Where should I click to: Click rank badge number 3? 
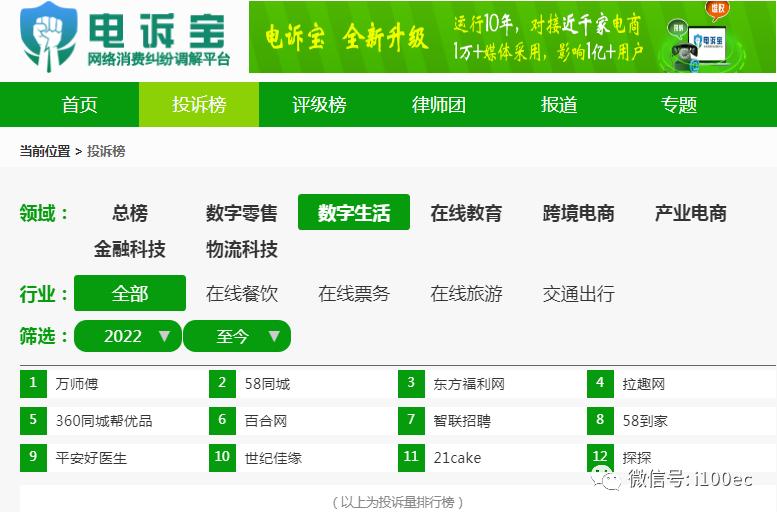point(411,384)
